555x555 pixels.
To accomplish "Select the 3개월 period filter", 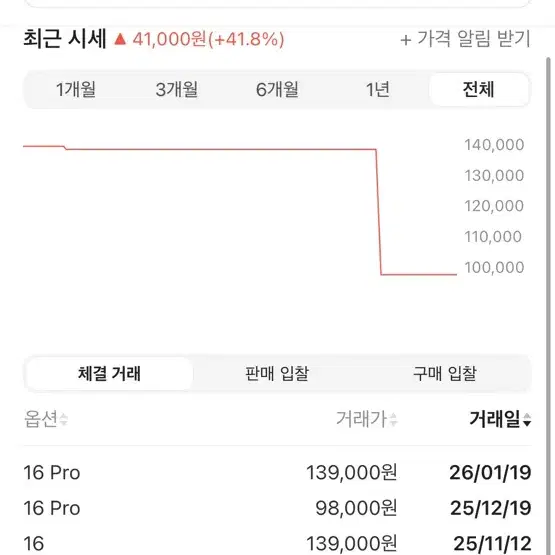I will pyautogui.click(x=177, y=90).
